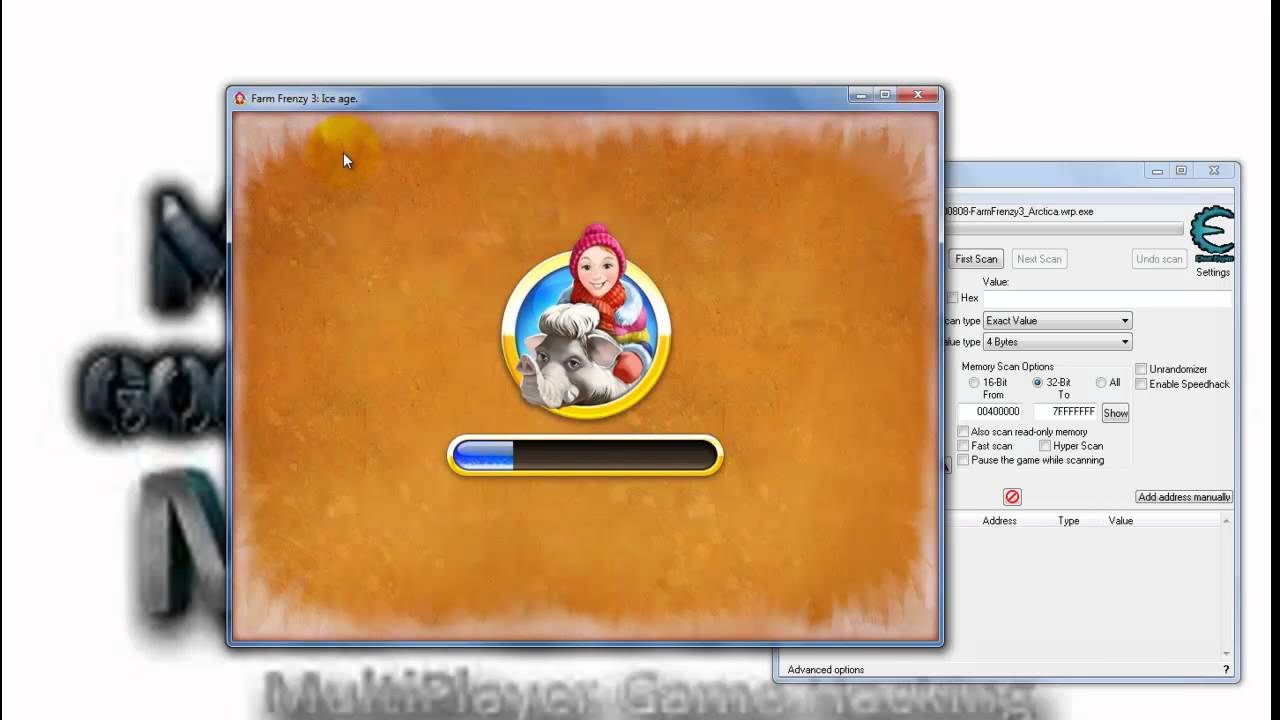Viewport: 1280px width, 720px height.
Task: Click the Cheat Engine scan progress bar
Action: 1065,230
